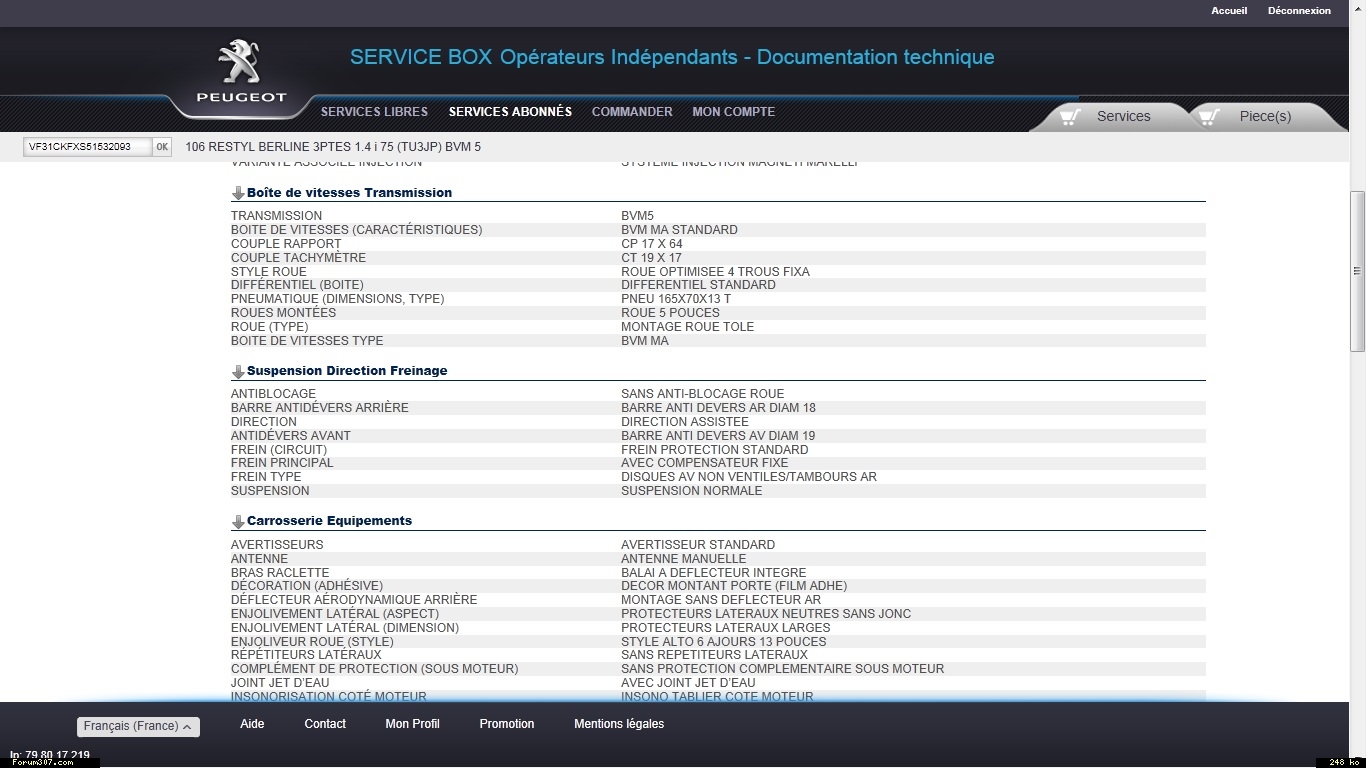Screen dimensions: 1366x768
Task: Collapse the Carrosserie Equipements section arrow
Action: (238, 521)
